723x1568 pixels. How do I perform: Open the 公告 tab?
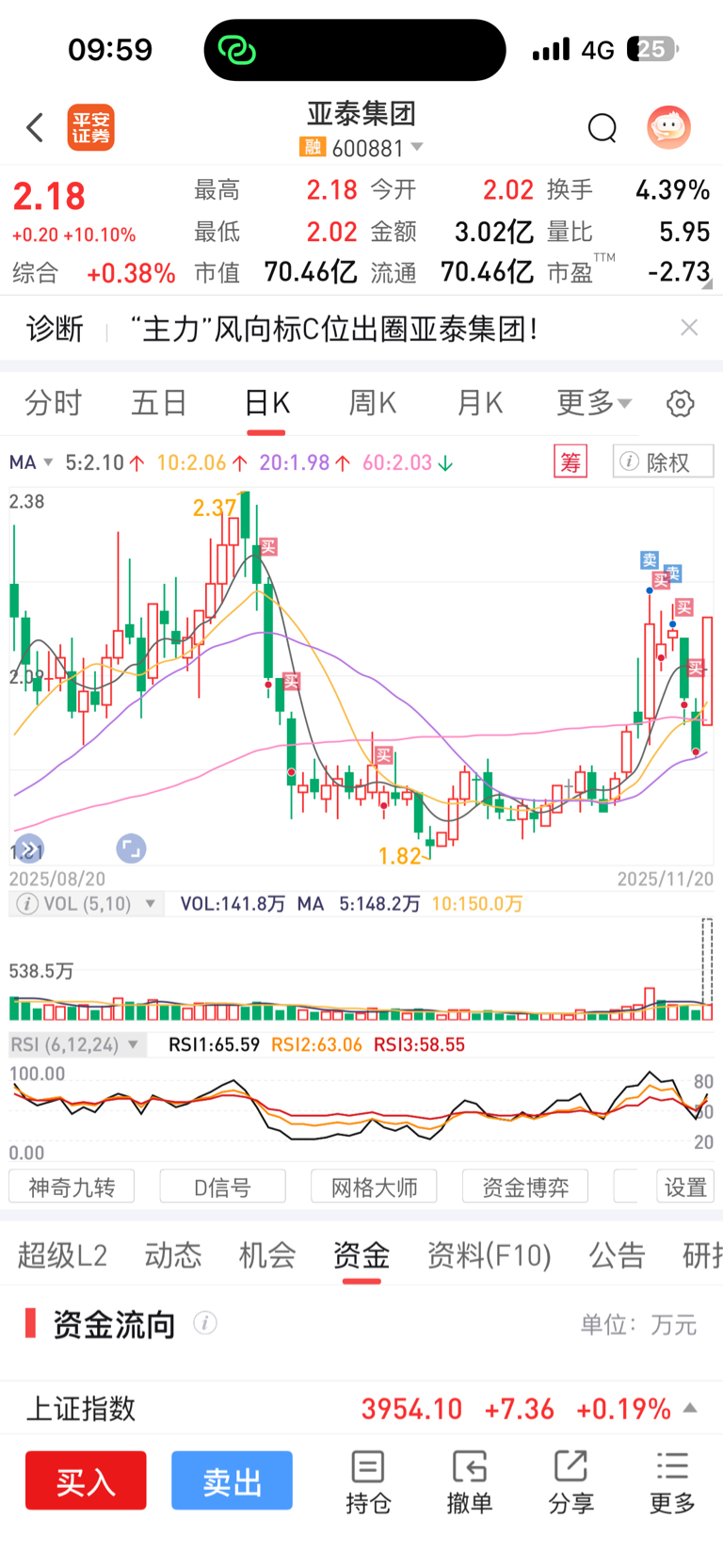(x=617, y=1255)
